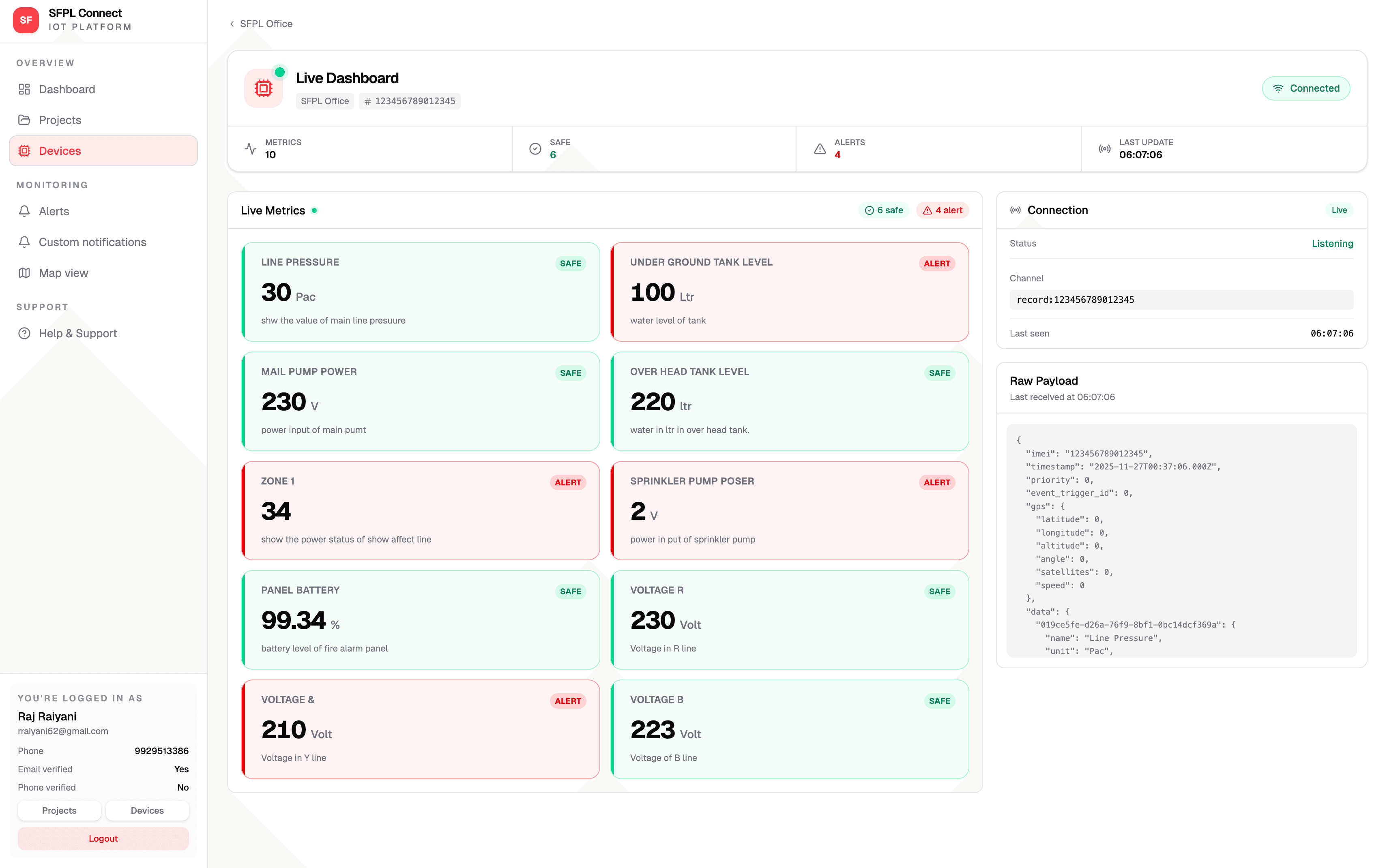Click the Dashboard grid icon

point(24,89)
